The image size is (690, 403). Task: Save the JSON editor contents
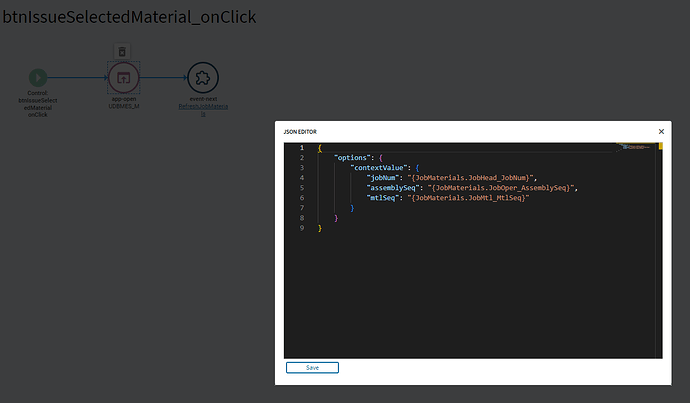pyautogui.click(x=312, y=368)
